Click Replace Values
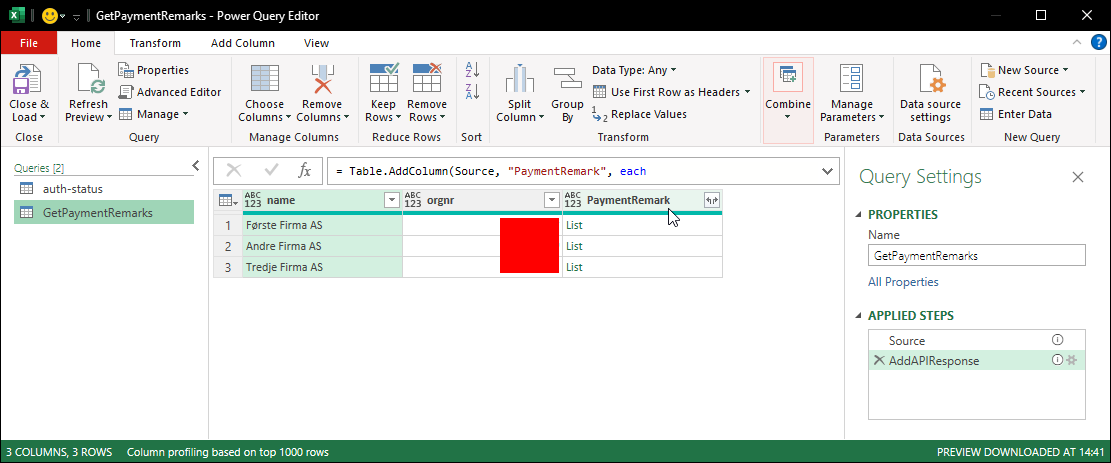Screen dimensions: 1111x463 pyautogui.click(x=639, y=113)
